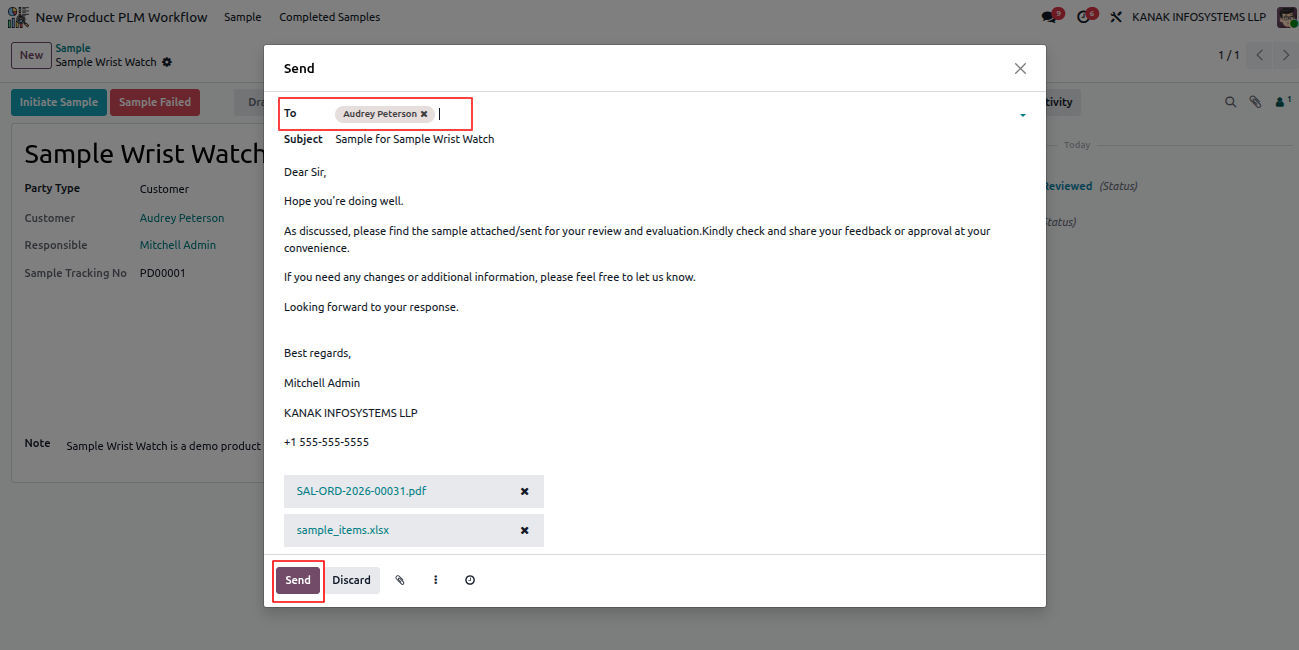The width and height of the screenshot is (1299, 650).
Task: Click the Initiate Sample button
Action: [x=59, y=102]
